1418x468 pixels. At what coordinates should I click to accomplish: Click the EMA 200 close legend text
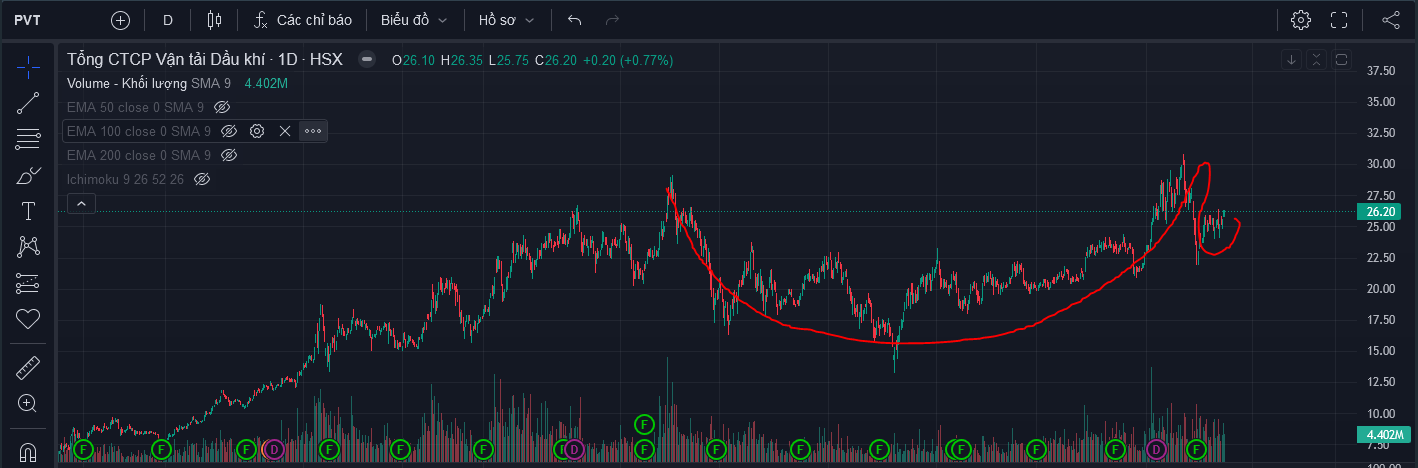tap(139, 155)
